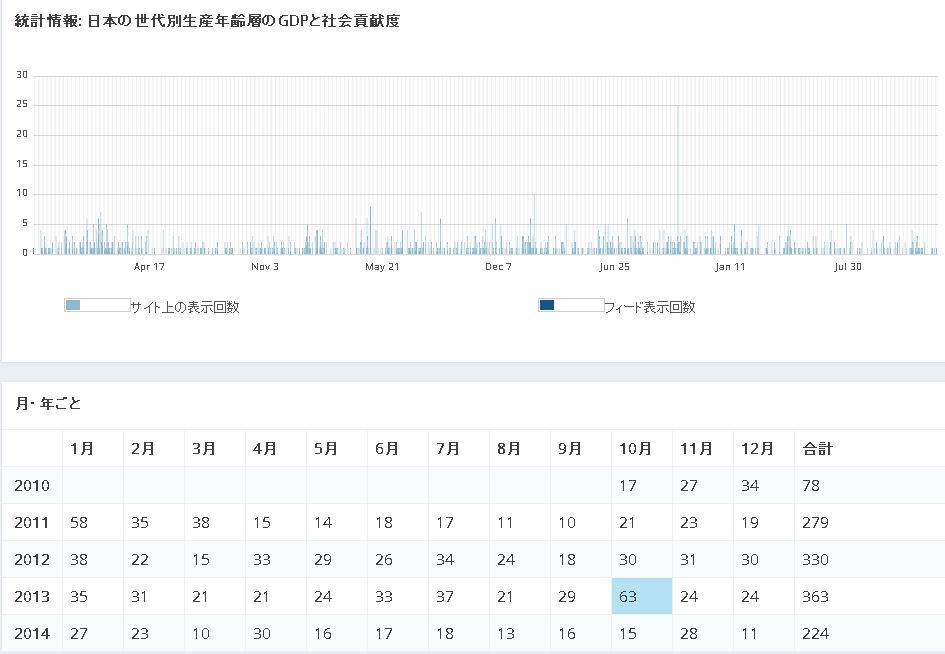This screenshot has height=654, width=945.
Task: Click the 279 total for 2011
Action: (x=815, y=522)
